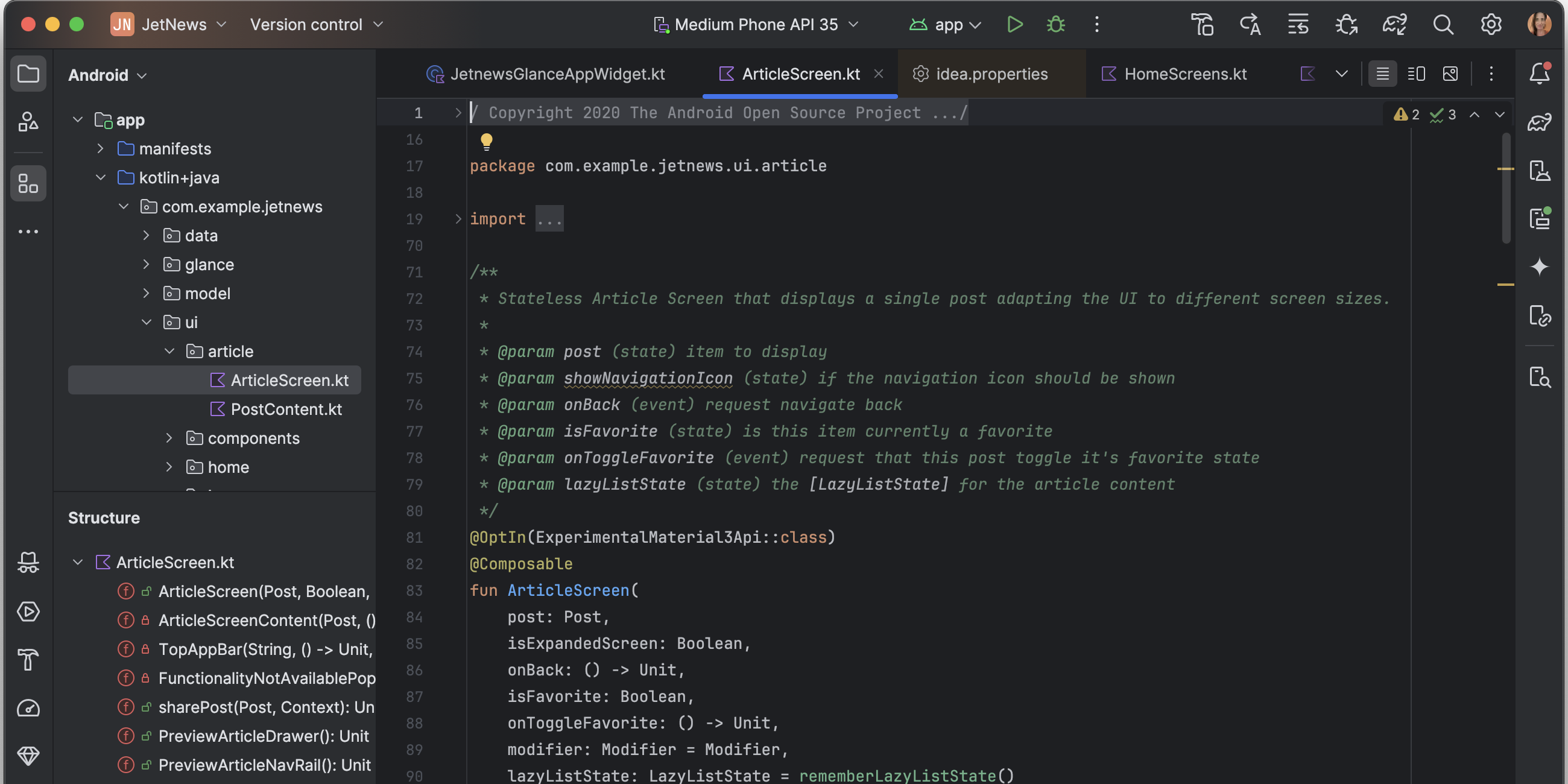Open the Structure tool window icon
The width and height of the screenshot is (1568, 784).
pos(28,183)
